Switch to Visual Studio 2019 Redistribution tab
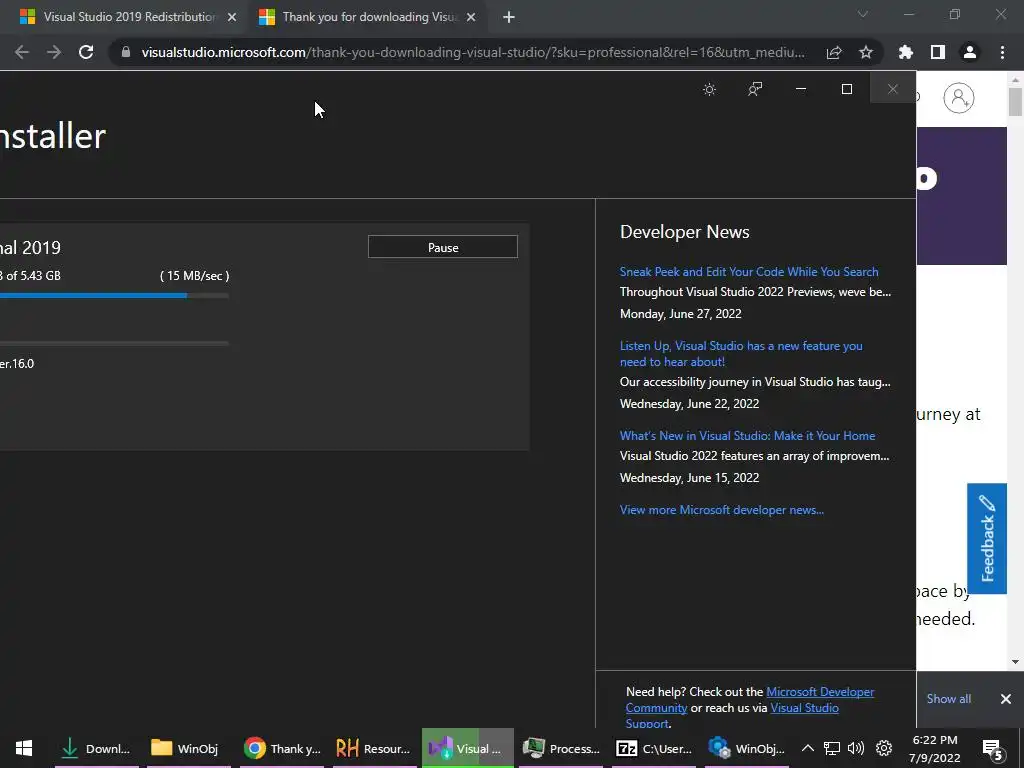 tap(129, 17)
